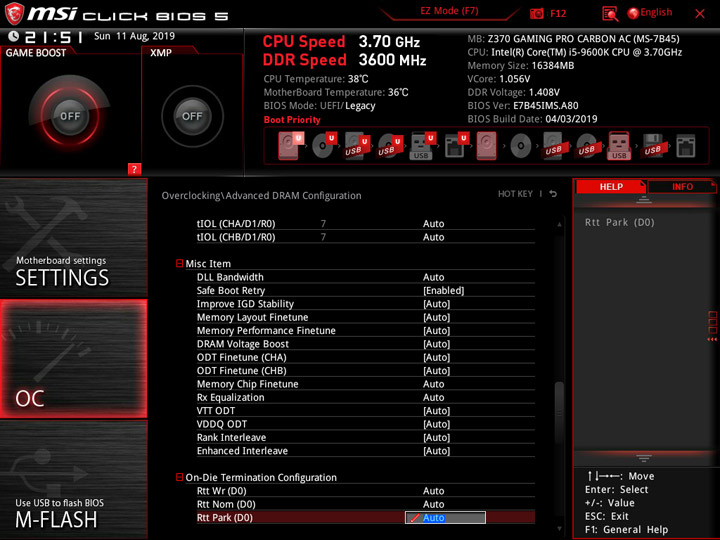Click the Rx Equalization Auto value
The height and width of the screenshot is (540, 720).
(433, 397)
